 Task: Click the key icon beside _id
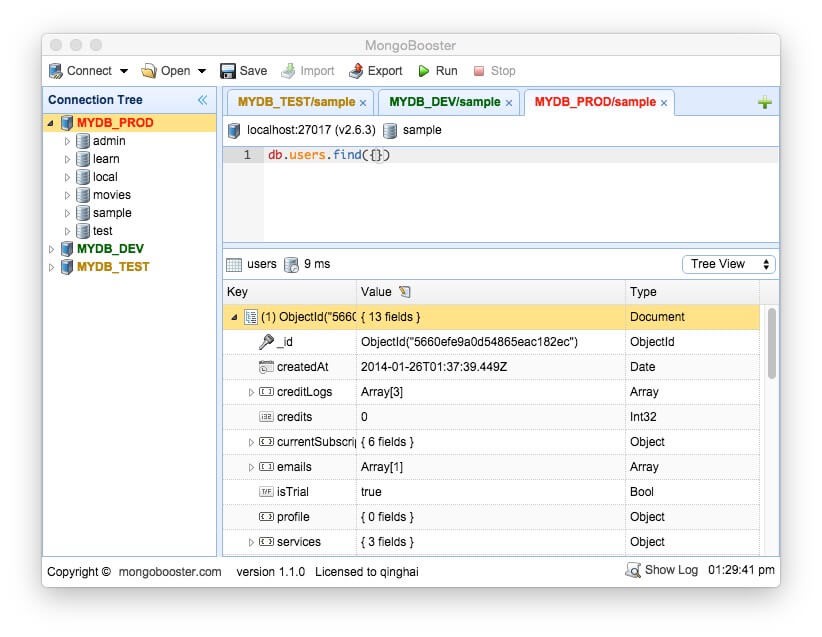[x=266, y=342]
